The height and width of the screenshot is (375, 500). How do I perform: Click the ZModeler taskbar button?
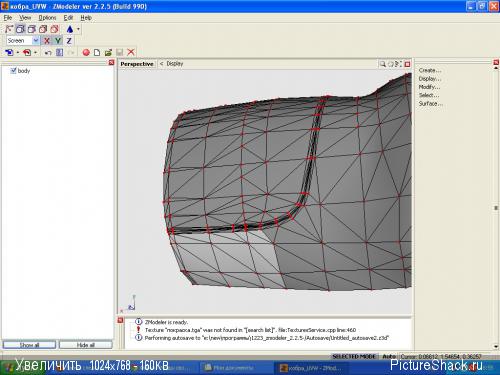tap(312, 368)
